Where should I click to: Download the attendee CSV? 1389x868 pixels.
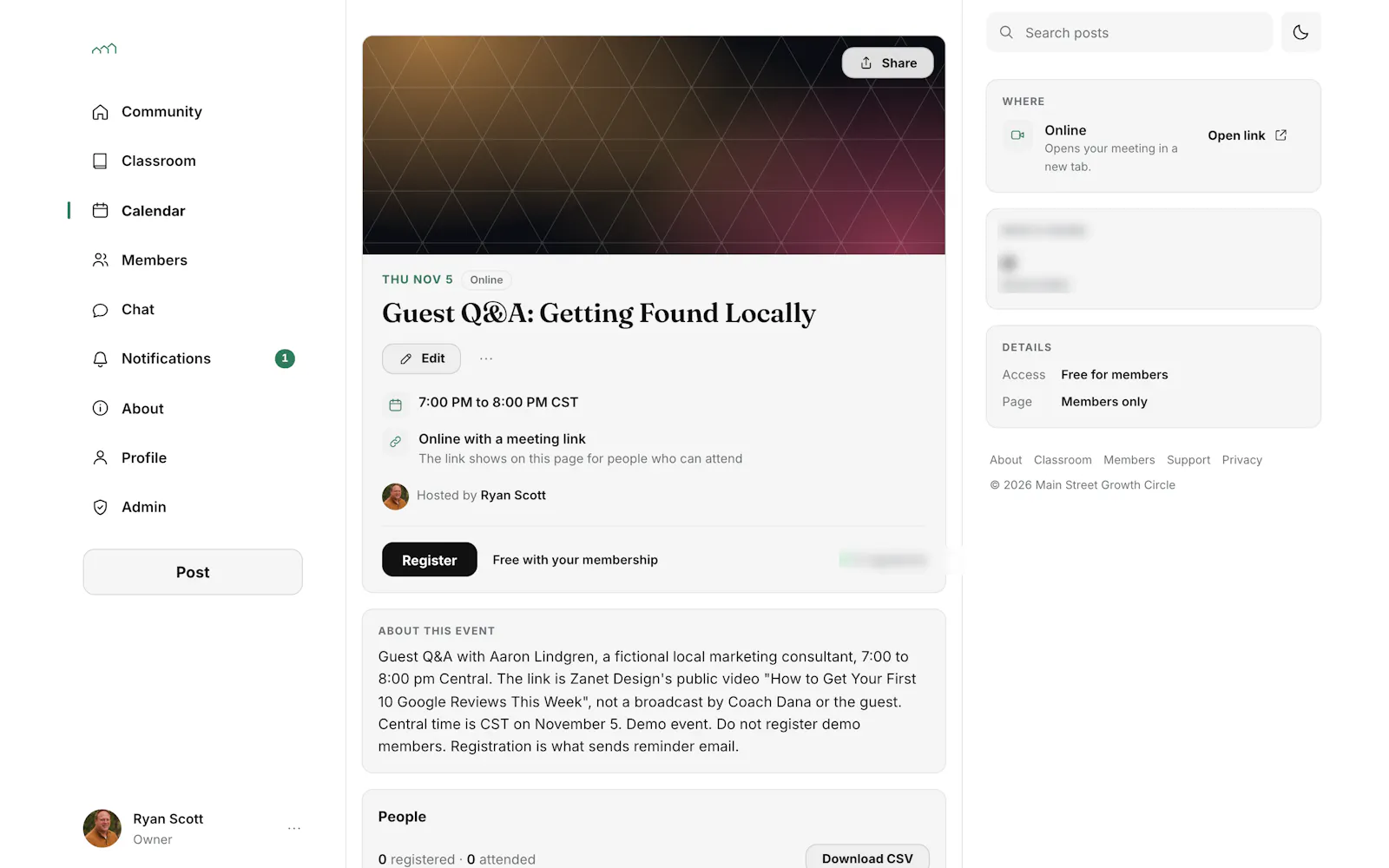tap(867, 858)
